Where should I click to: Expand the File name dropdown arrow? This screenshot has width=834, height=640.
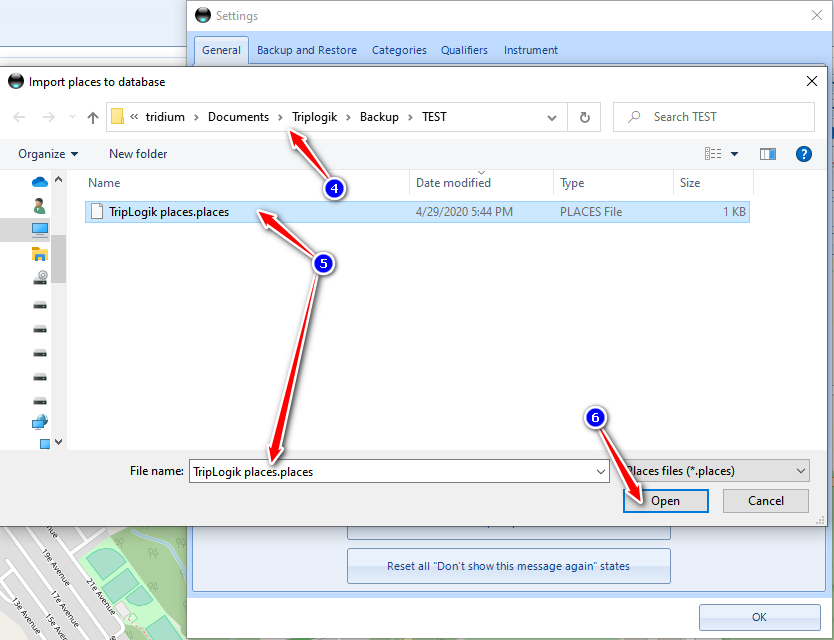click(601, 472)
